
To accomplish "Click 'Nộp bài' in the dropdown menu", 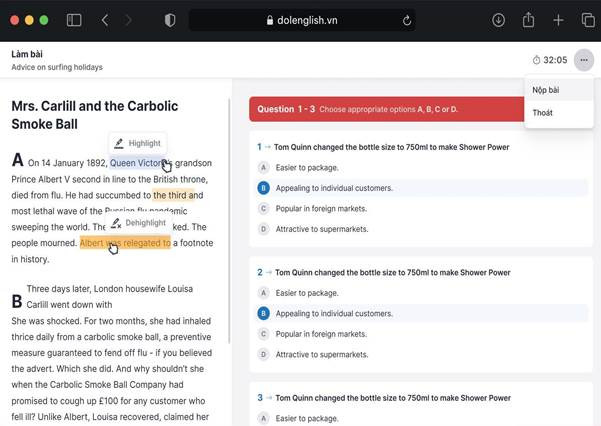I will 546,90.
